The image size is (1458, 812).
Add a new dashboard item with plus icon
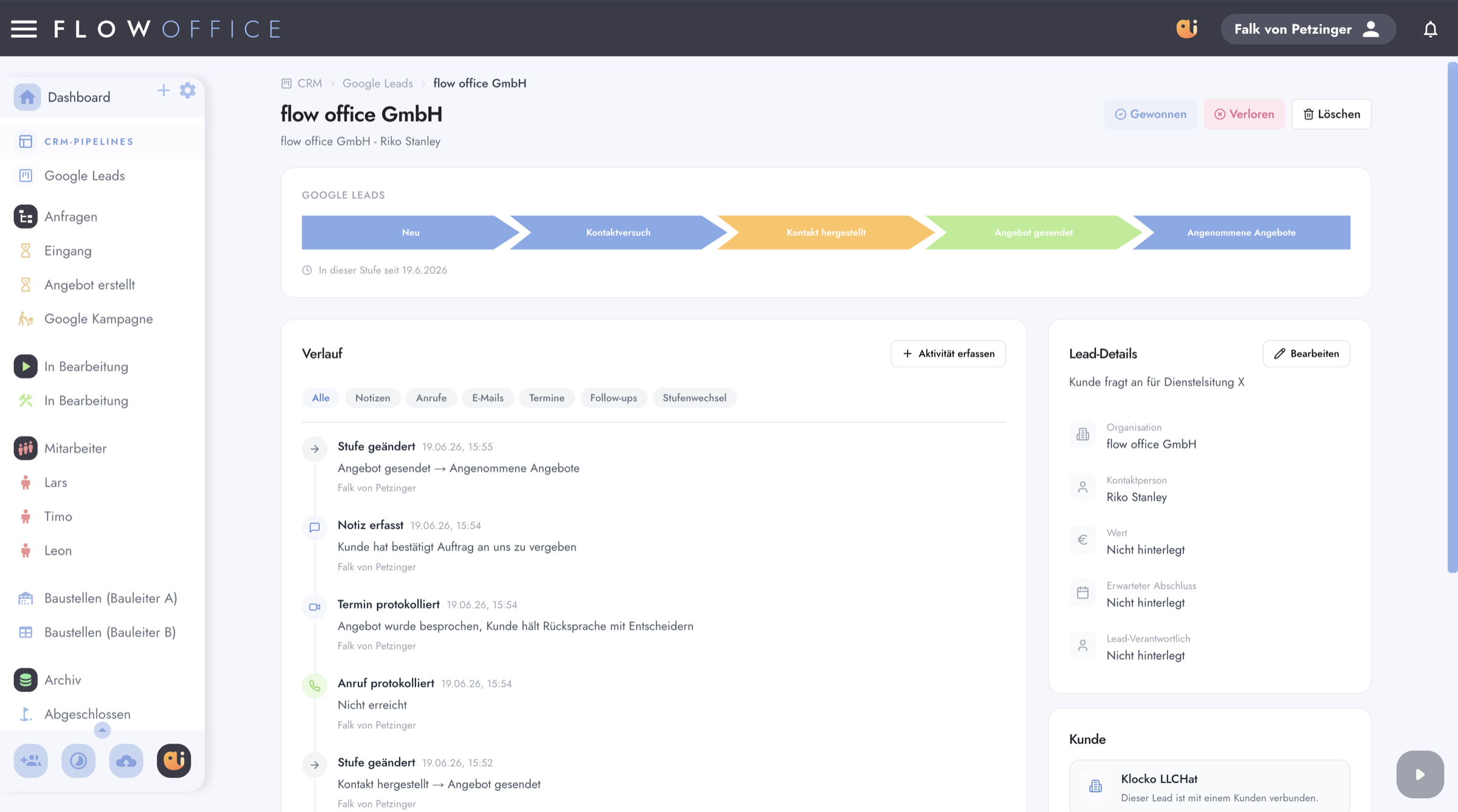click(x=163, y=90)
